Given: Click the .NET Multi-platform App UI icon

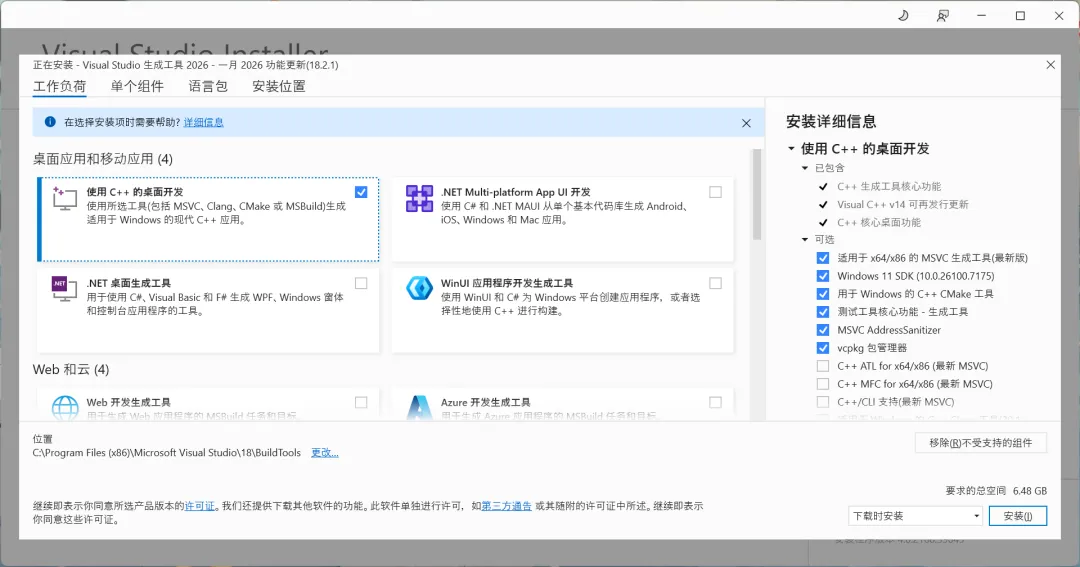Looking at the screenshot, I should tap(419, 198).
